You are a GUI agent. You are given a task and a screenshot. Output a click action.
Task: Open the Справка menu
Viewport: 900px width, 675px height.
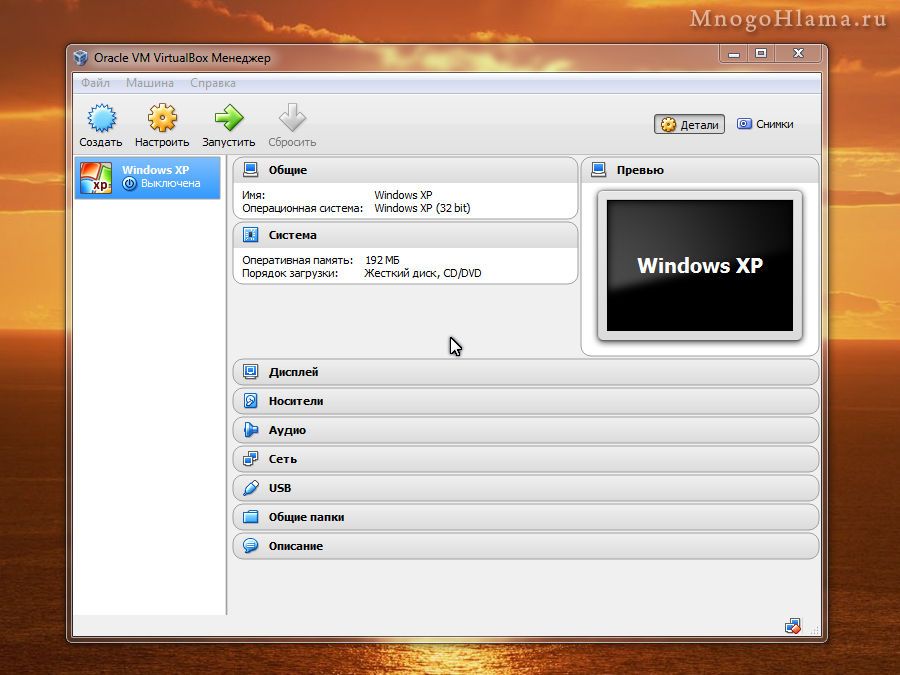tap(213, 83)
